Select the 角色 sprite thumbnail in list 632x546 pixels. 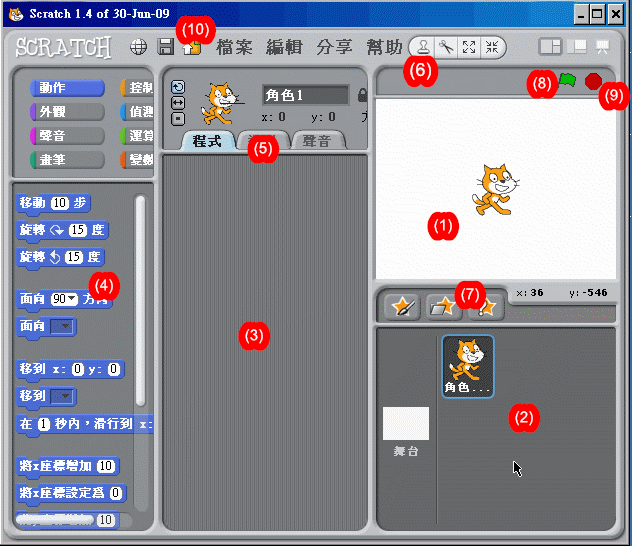(x=468, y=366)
